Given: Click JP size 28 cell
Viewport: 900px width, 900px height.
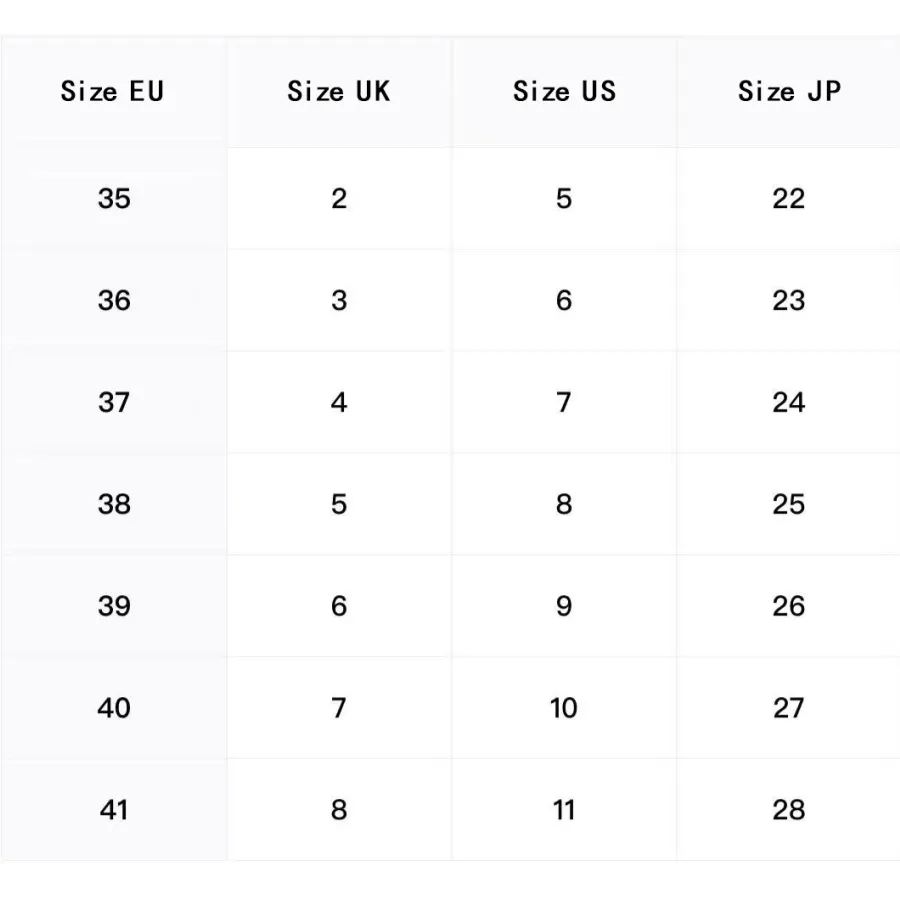Looking at the screenshot, I should click(788, 810).
